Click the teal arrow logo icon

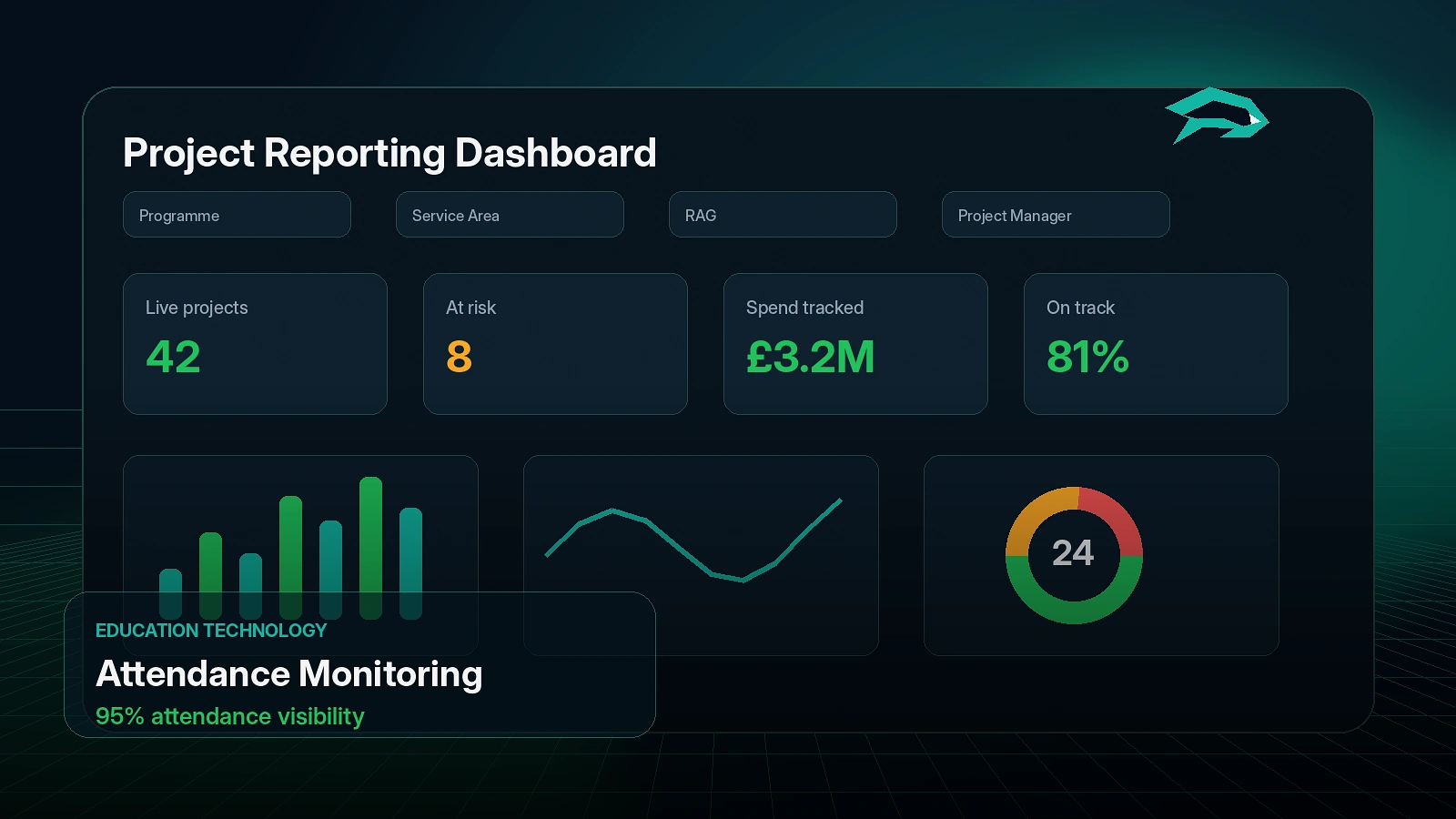tap(1217, 116)
